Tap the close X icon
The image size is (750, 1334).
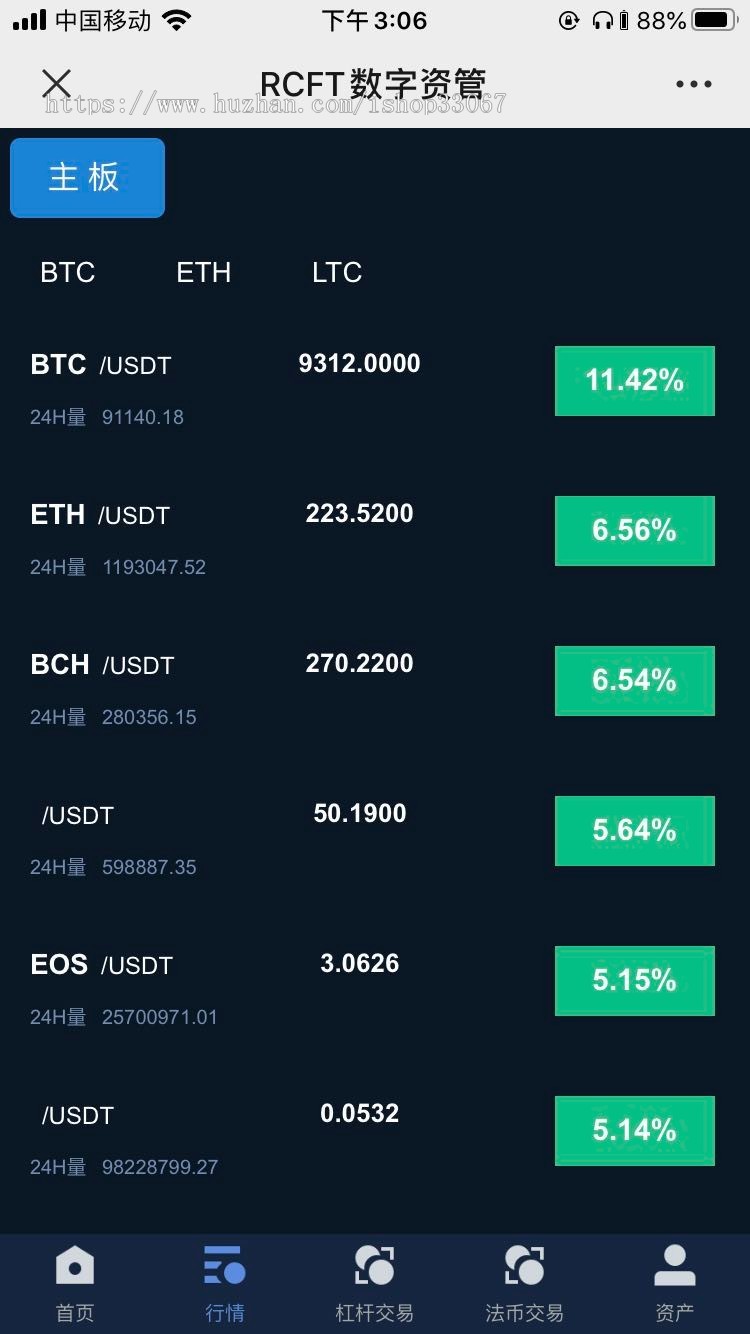coord(57,84)
